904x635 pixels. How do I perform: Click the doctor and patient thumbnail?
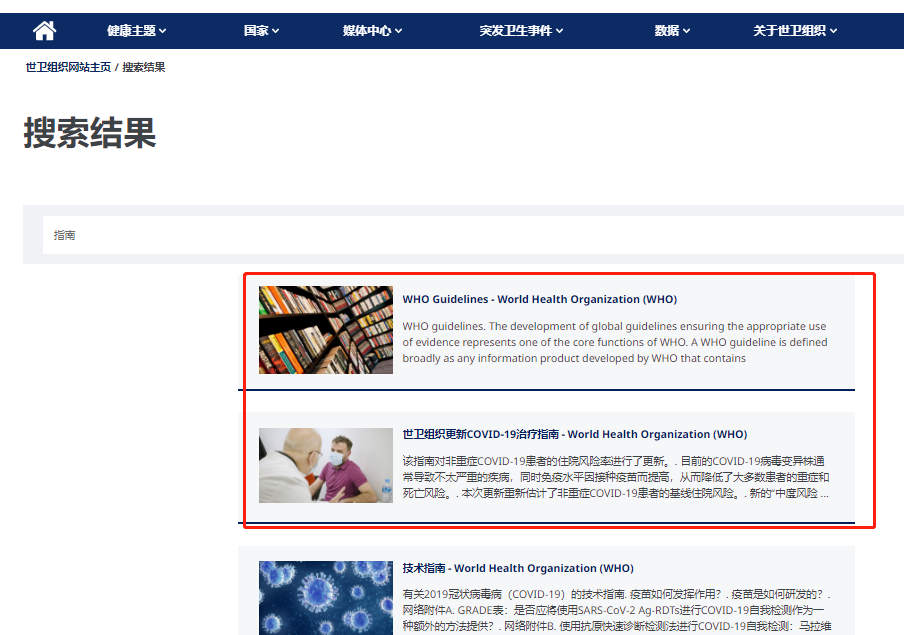pos(326,465)
